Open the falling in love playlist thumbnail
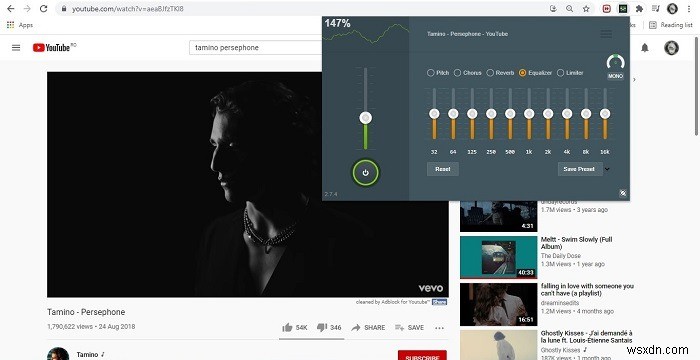Viewport: 700px width, 360px height. 498,304
